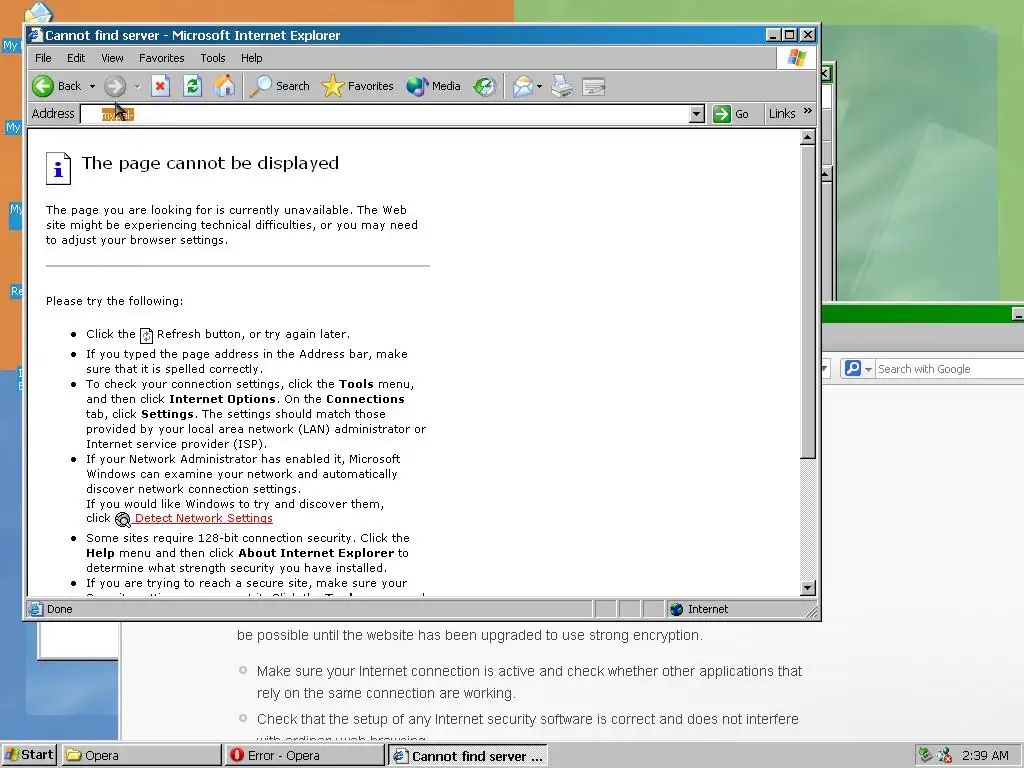
Task: Click the small Refresh icon in the instructions
Action: [x=146, y=336]
